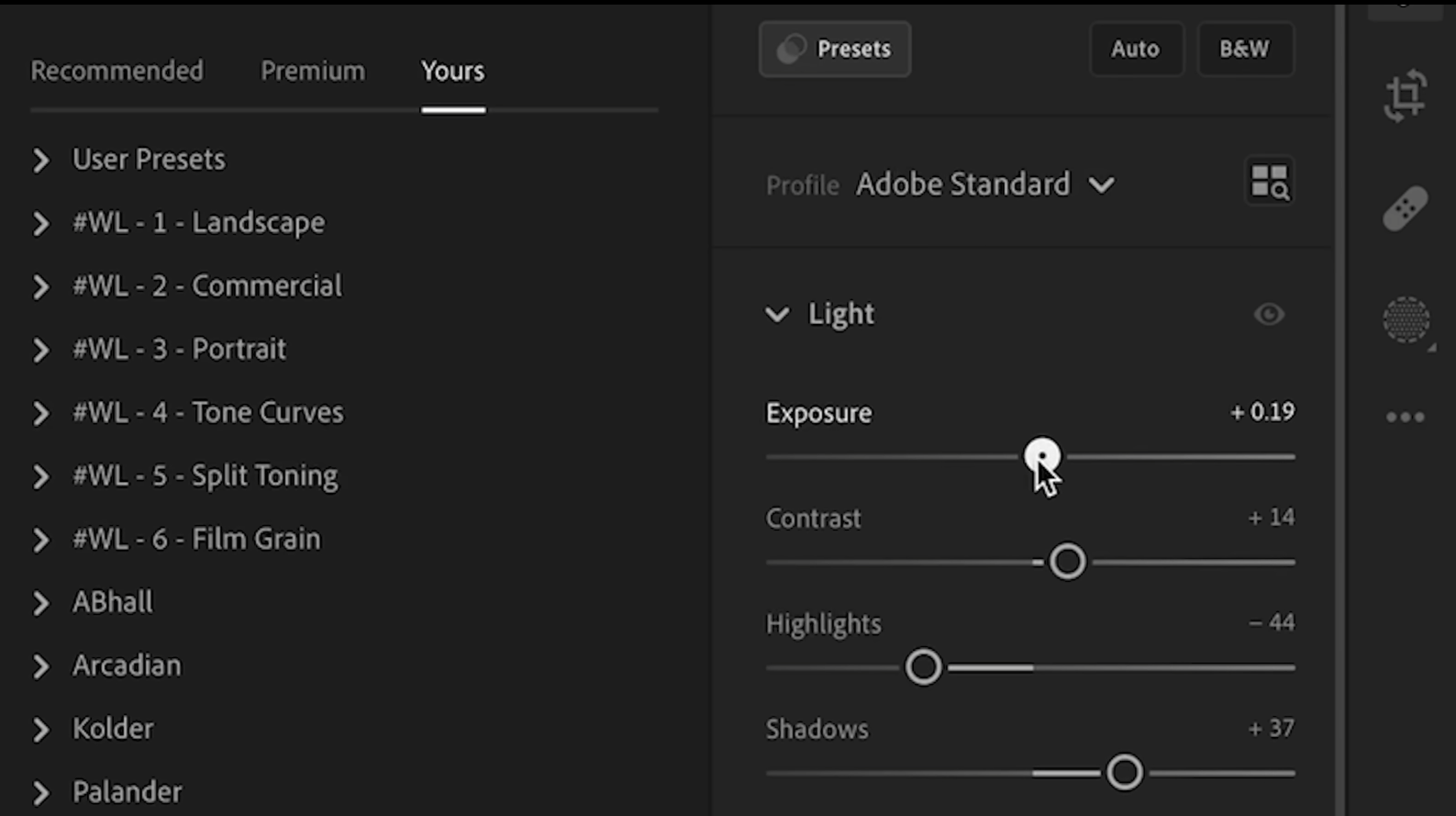Switch to the Premium presets tab
1456x816 pixels.
coord(312,71)
